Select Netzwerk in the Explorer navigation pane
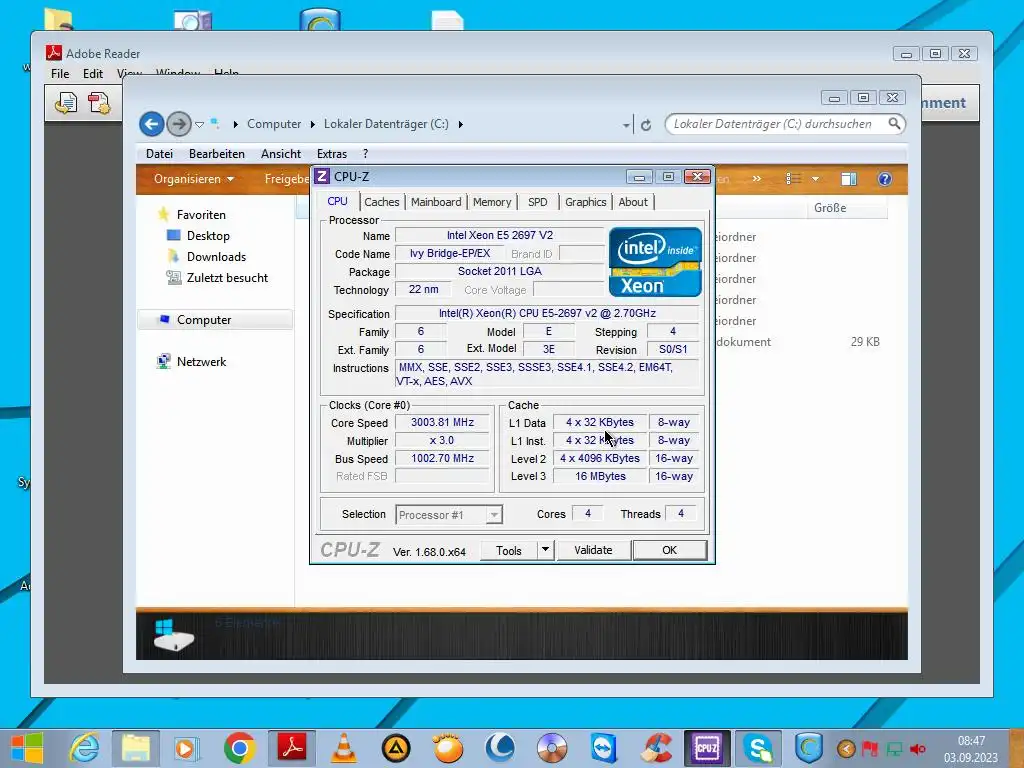 point(201,362)
